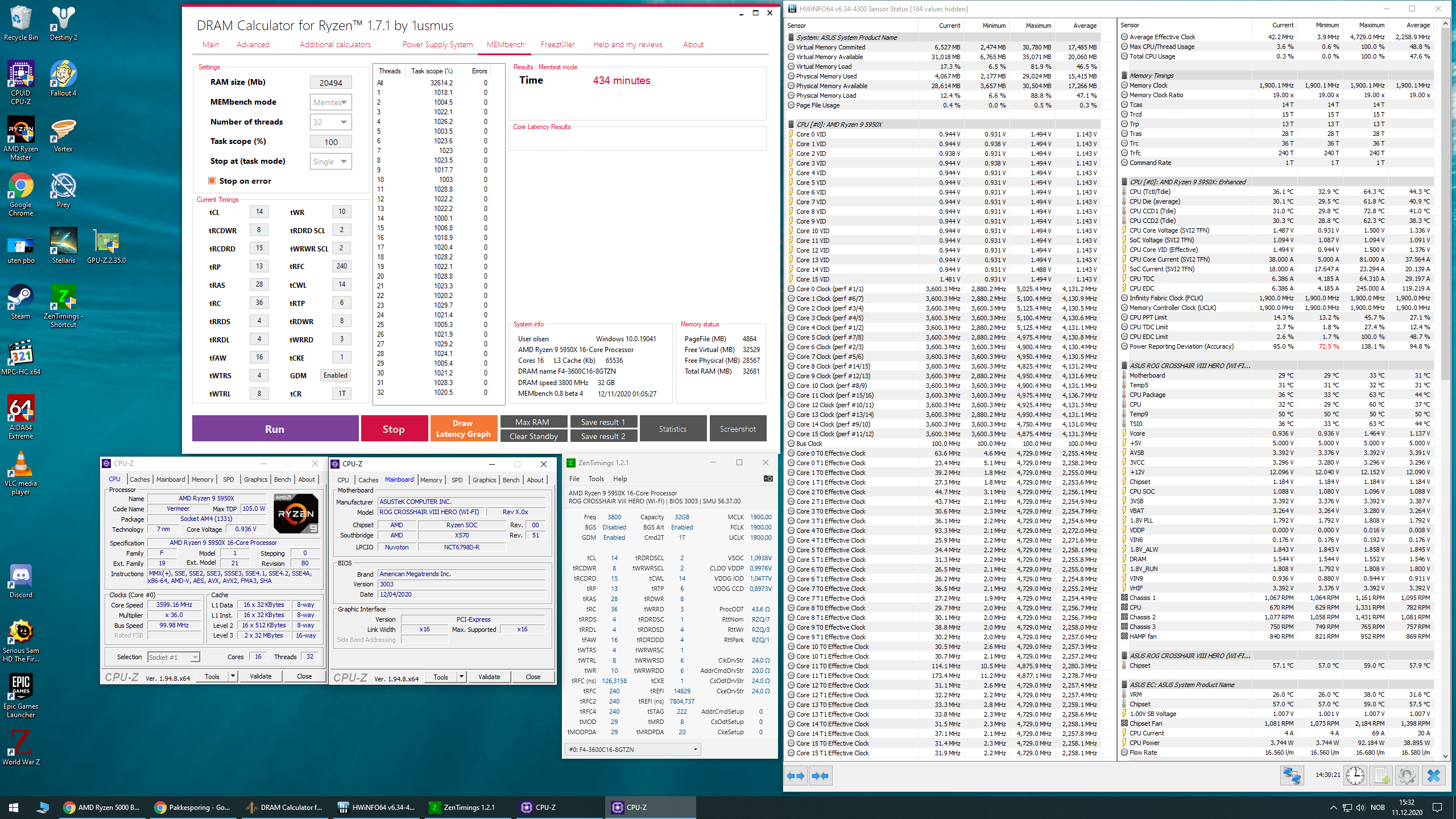Image resolution: width=1456 pixels, height=819 pixels.
Task: Open volume control in system tray
Action: point(1360,807)
